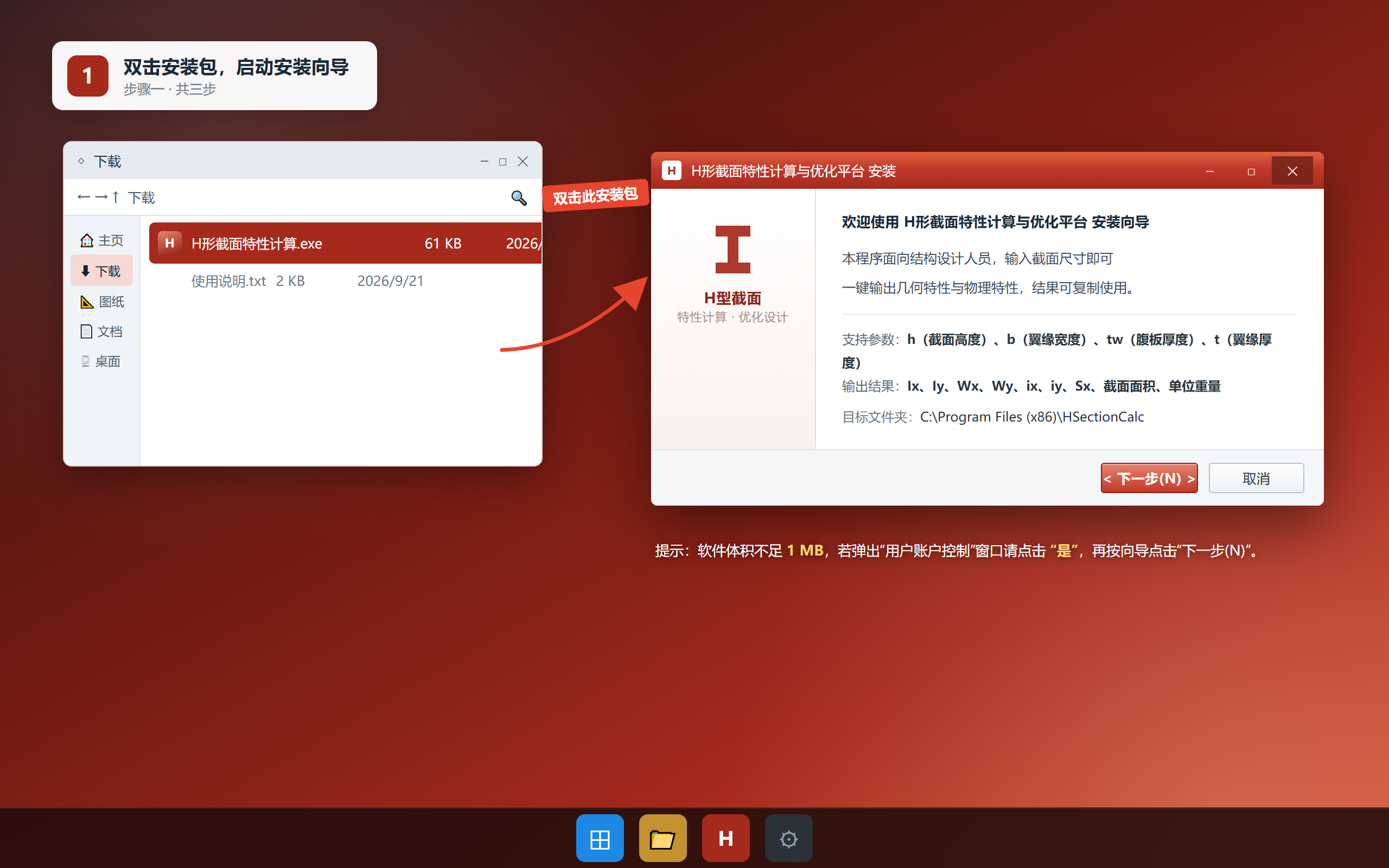This screenshot has width=1389, height=868.
Task: Open 文档 folder in the sidebar
Action: (102, 331)
